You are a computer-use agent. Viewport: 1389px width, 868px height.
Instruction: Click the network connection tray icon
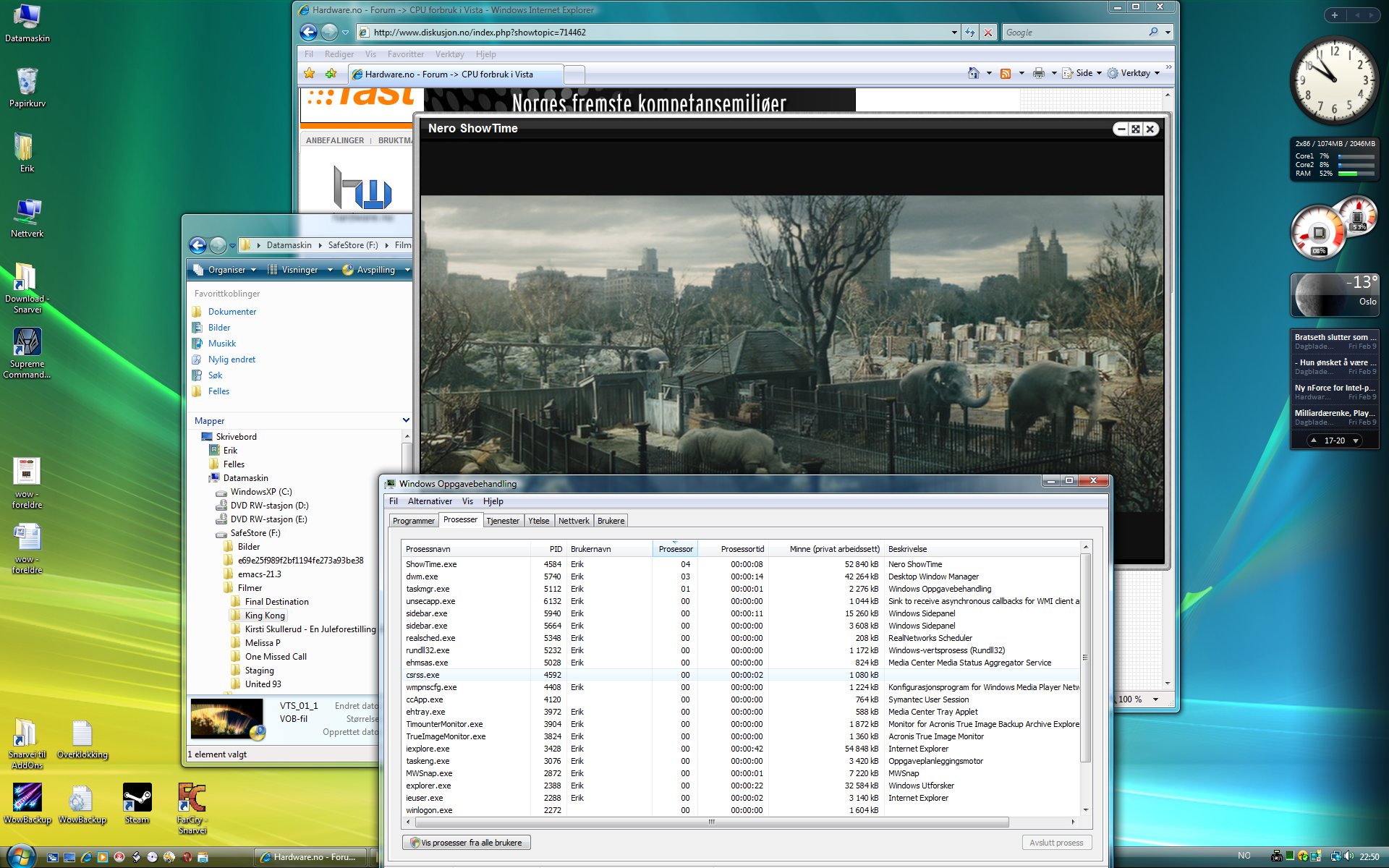tap(1335, 856)
